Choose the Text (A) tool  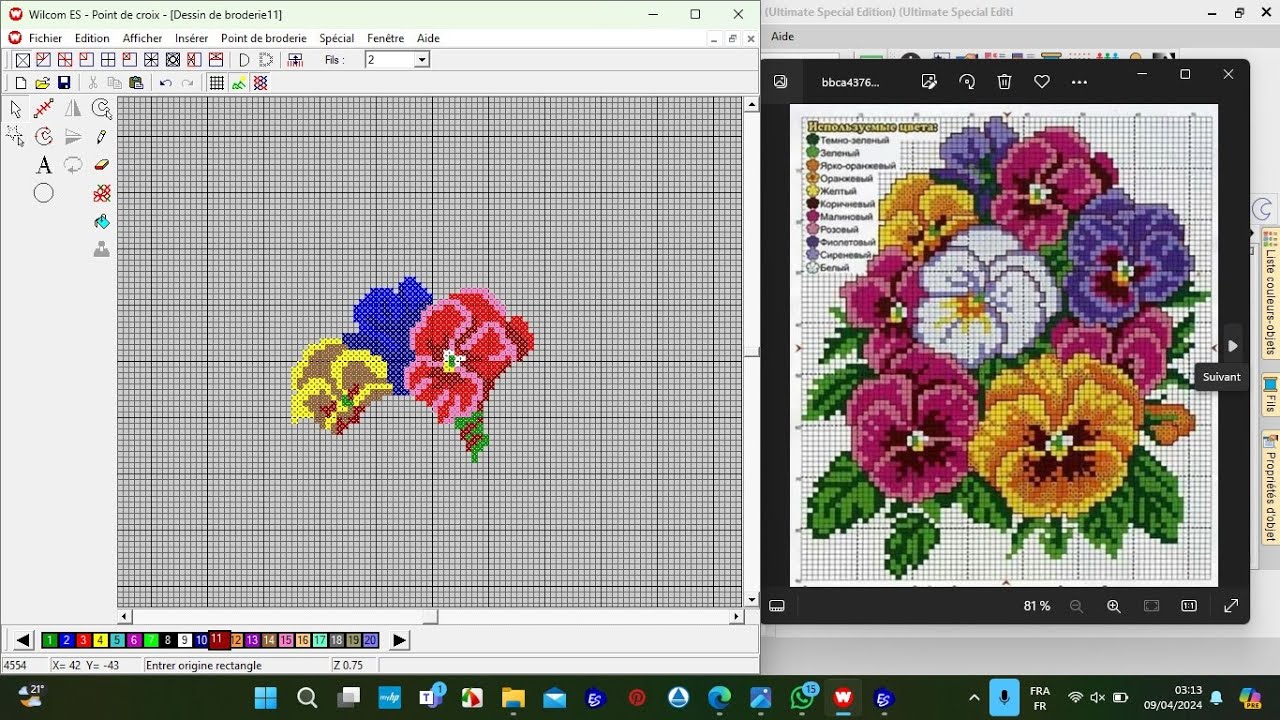[44, 165]
